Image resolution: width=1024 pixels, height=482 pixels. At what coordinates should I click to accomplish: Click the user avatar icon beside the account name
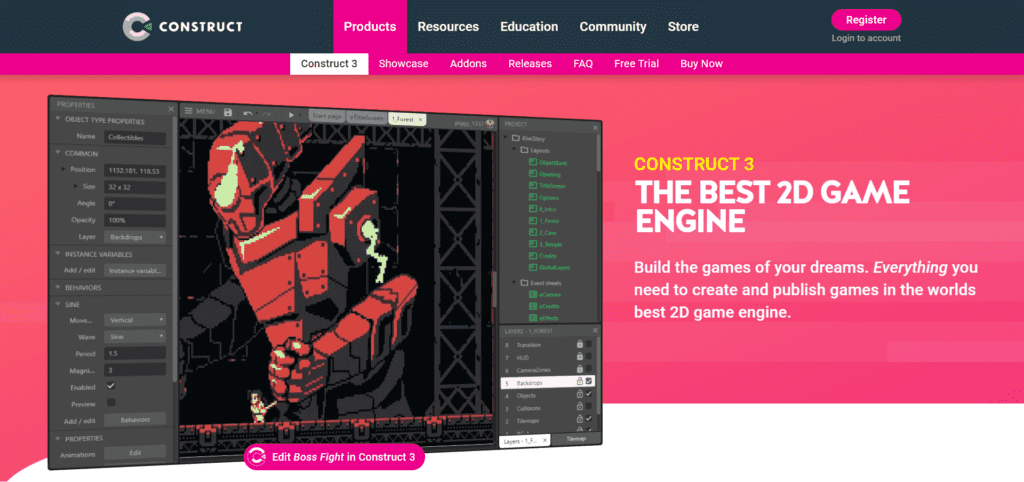click(x=490, y=123)
